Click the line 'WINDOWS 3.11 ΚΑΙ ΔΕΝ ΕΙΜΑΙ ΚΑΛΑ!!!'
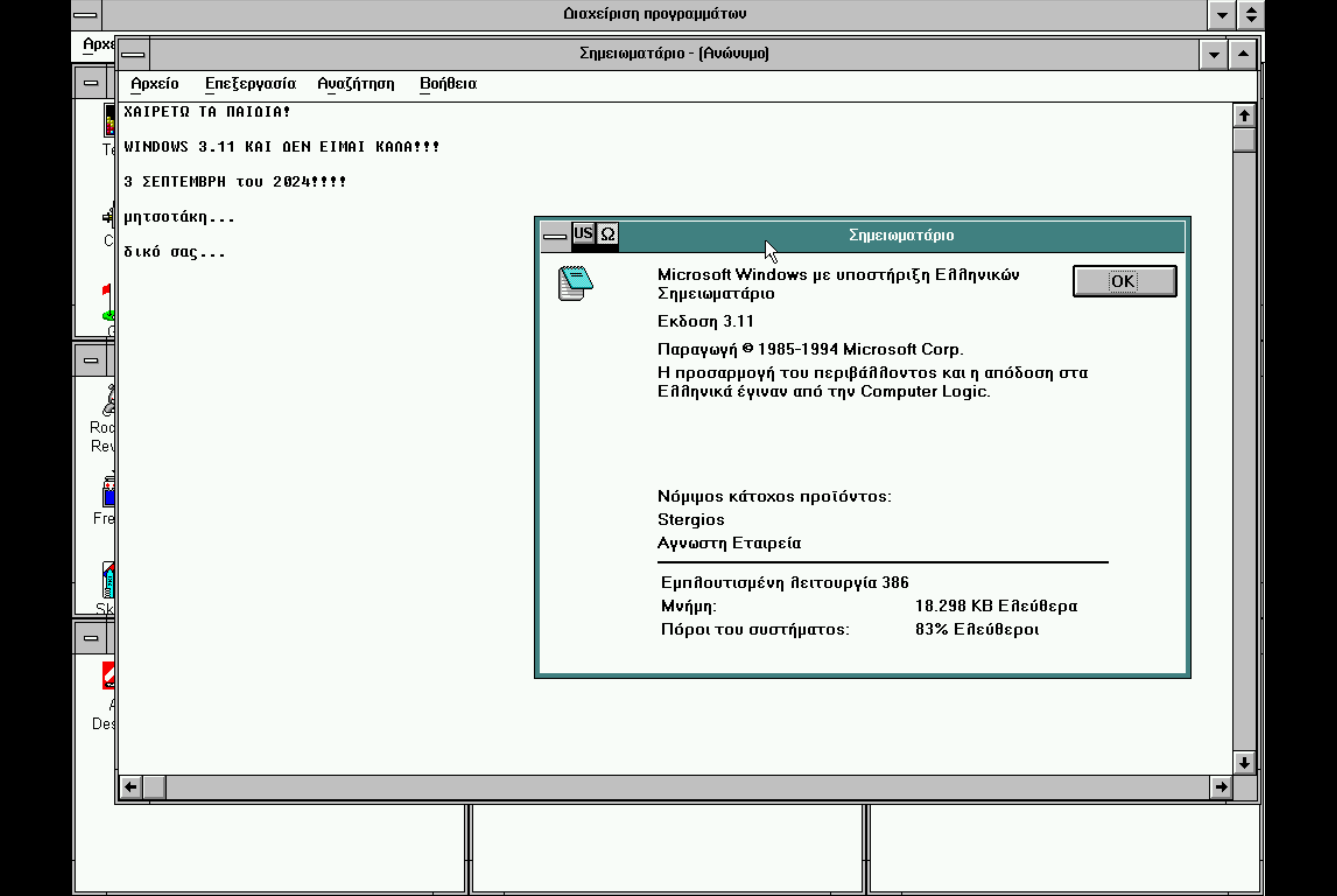This screenshot has width=1337, height=896. pos(282,147)
